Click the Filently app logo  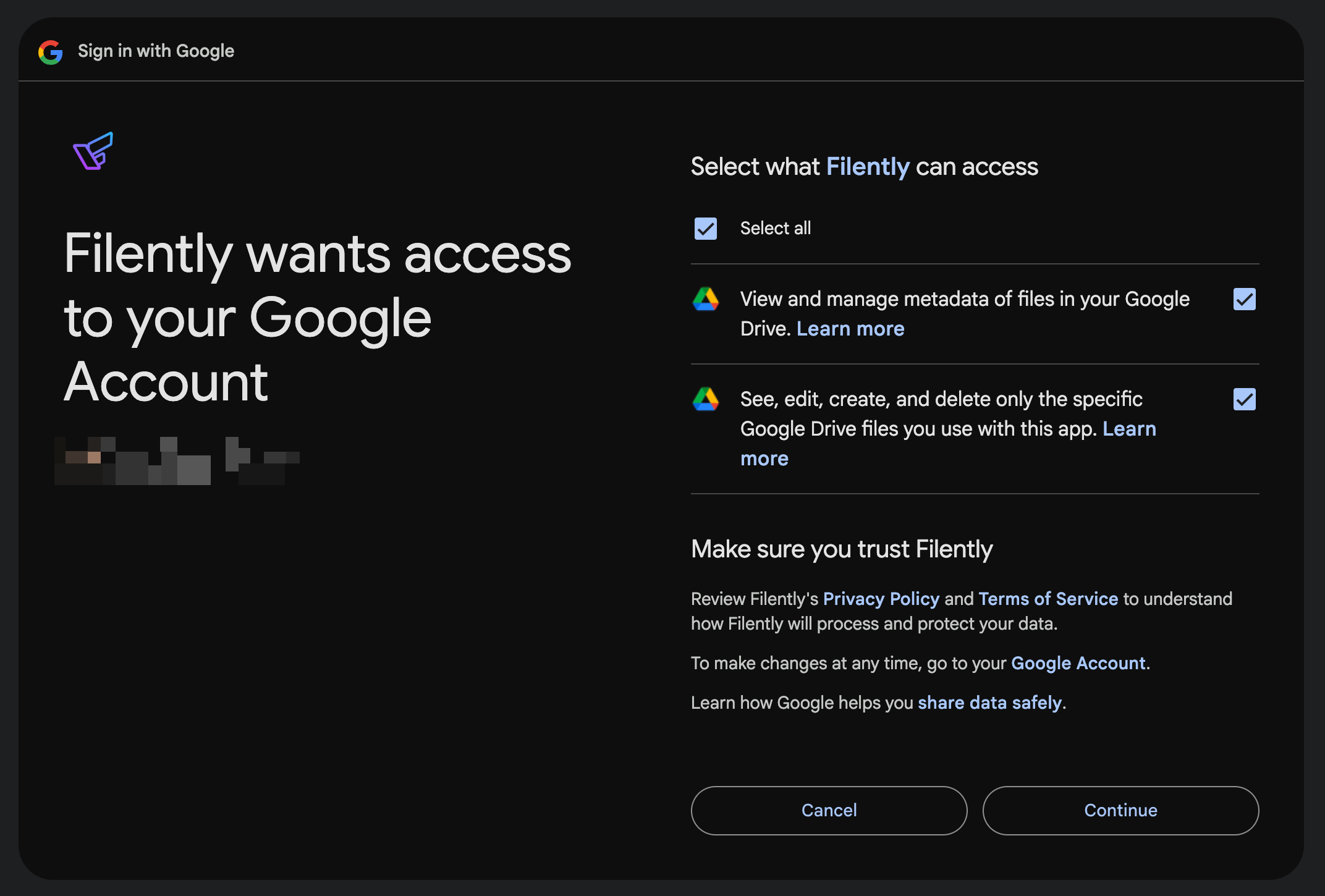93,150
